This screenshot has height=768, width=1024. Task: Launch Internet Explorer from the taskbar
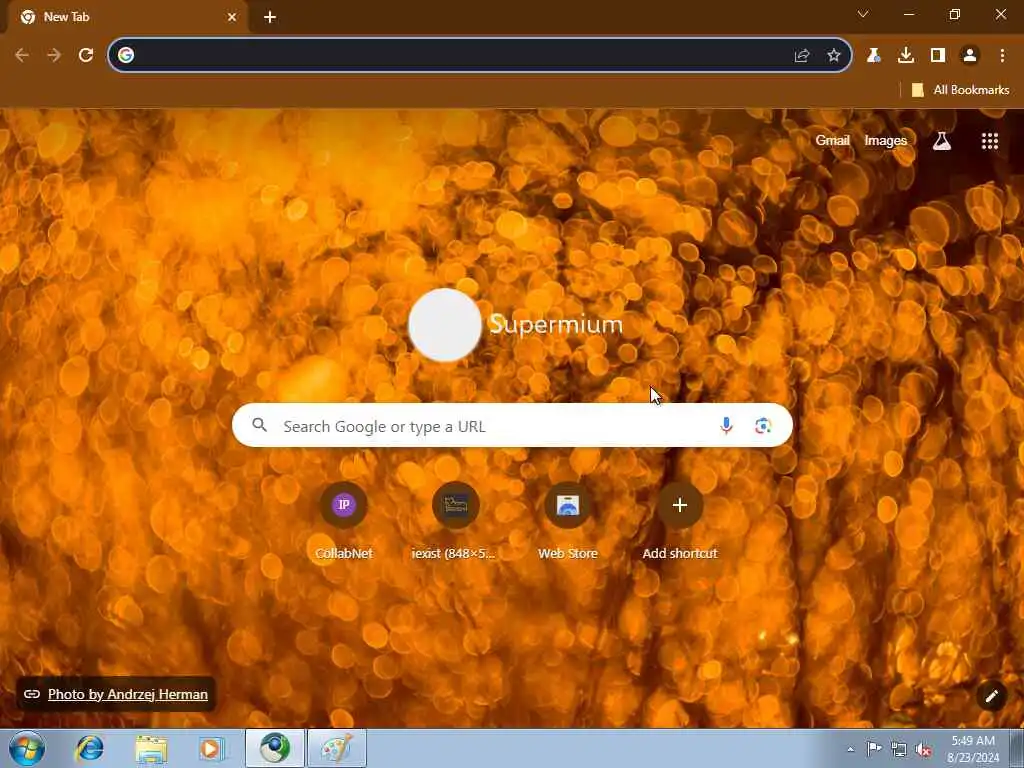click(x=89, y=748)
